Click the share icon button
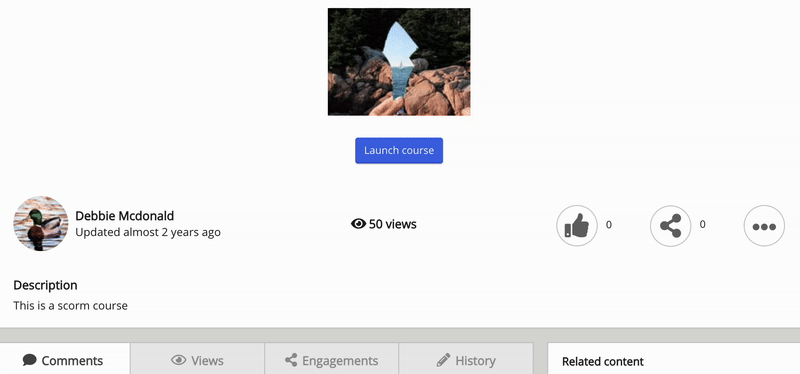 (x=670, y=226)
